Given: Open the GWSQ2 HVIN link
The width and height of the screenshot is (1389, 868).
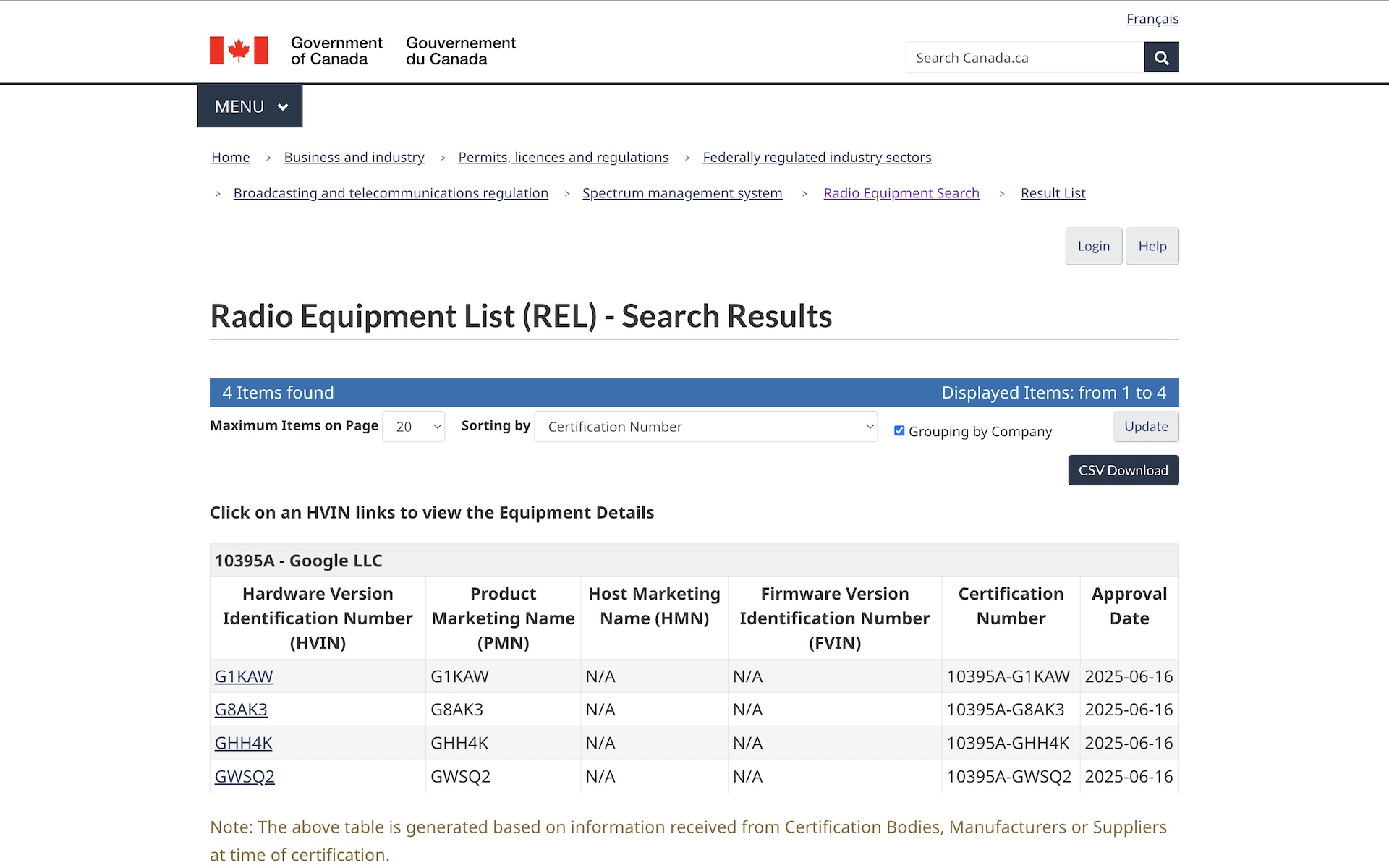Looking at the screenshot, I should [x=245, y=776].
